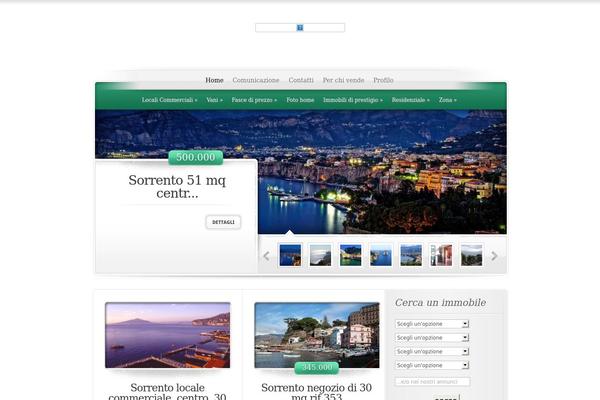The height and width of the screenshot is (400, 600).
Task: Open Sorrento locale commerciale listing title
Action: pyautogui.click(x=168, y=391)
